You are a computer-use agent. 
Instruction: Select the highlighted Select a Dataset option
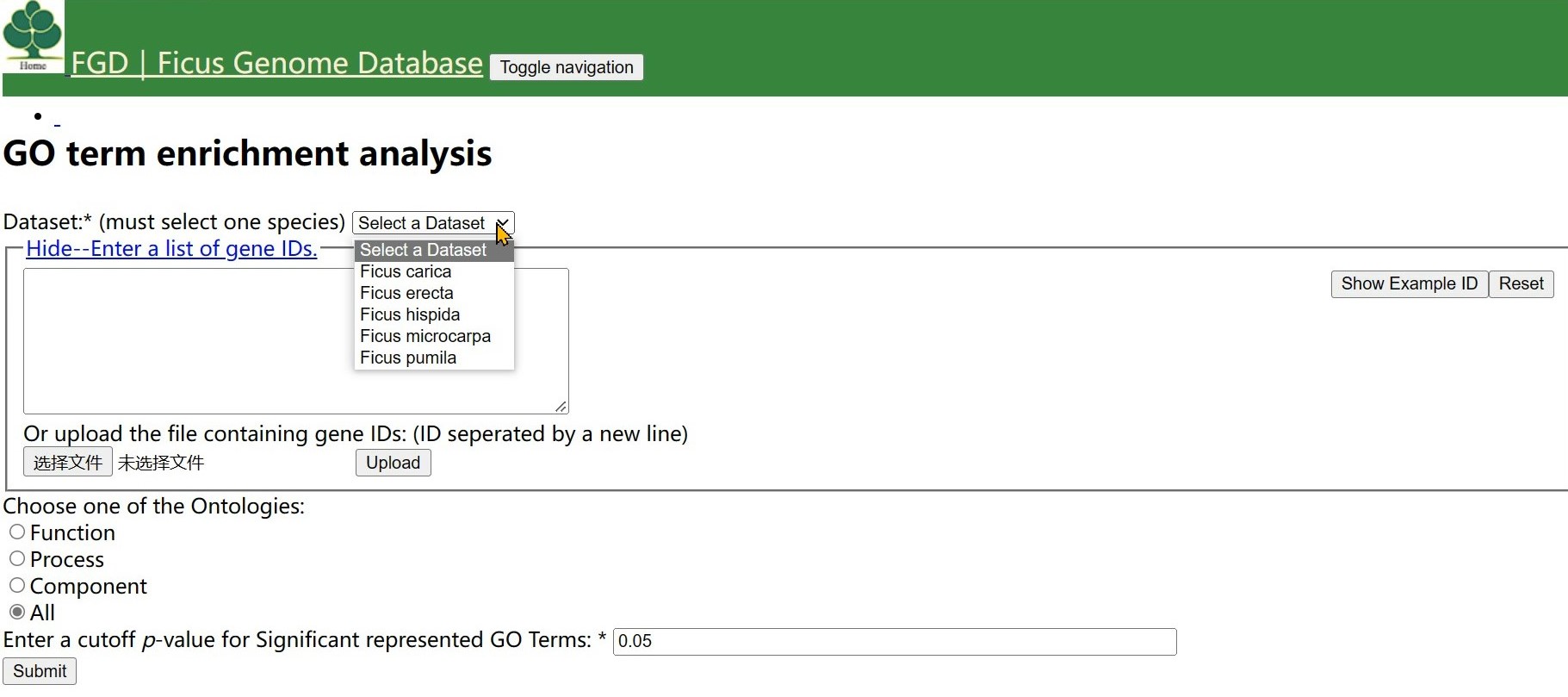coord(424,250)
